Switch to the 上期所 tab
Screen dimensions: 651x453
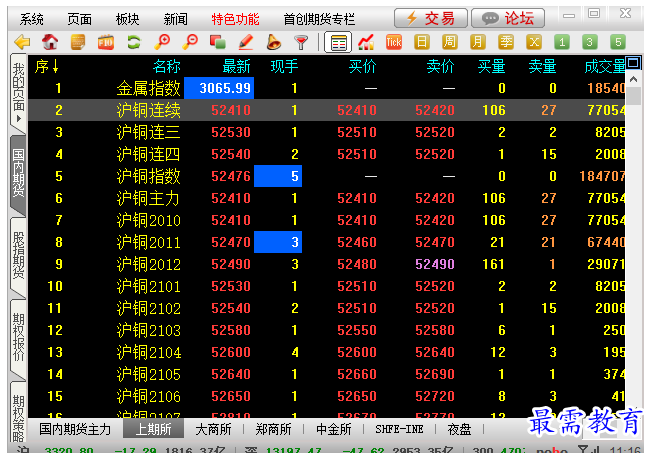[x=154, y=429]
